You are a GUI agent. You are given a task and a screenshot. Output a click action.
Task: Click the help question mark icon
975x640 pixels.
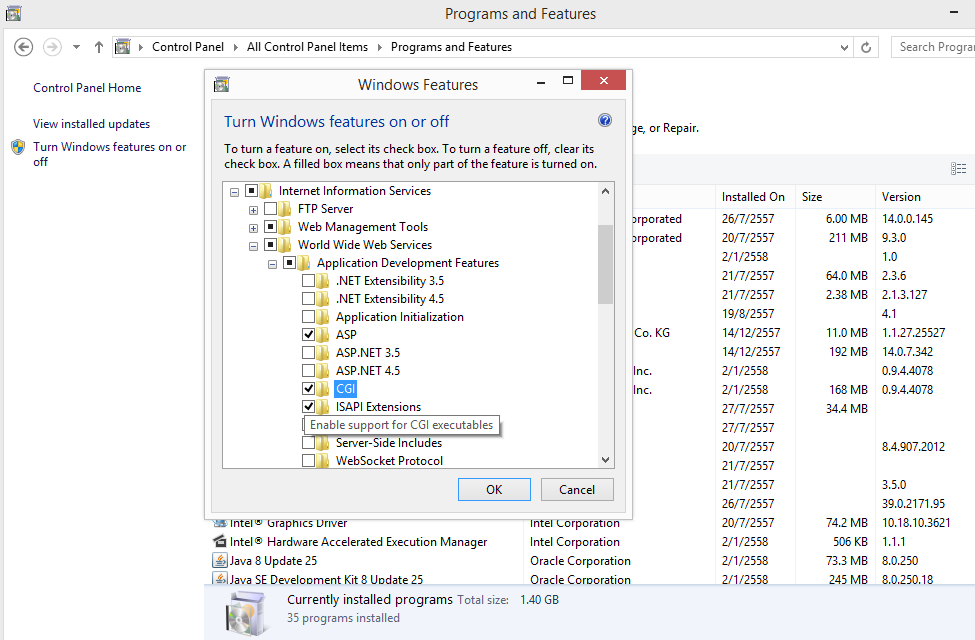coord(604,121)
